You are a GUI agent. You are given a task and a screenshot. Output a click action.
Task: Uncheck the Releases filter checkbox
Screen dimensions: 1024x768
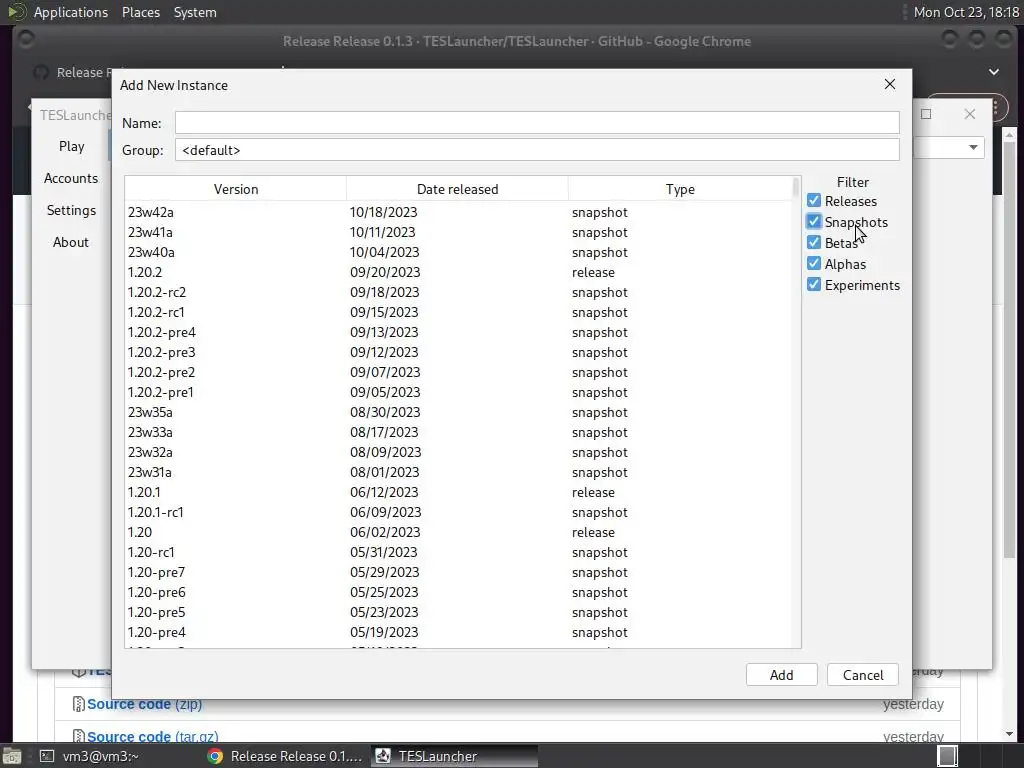(x=814, y=200)
